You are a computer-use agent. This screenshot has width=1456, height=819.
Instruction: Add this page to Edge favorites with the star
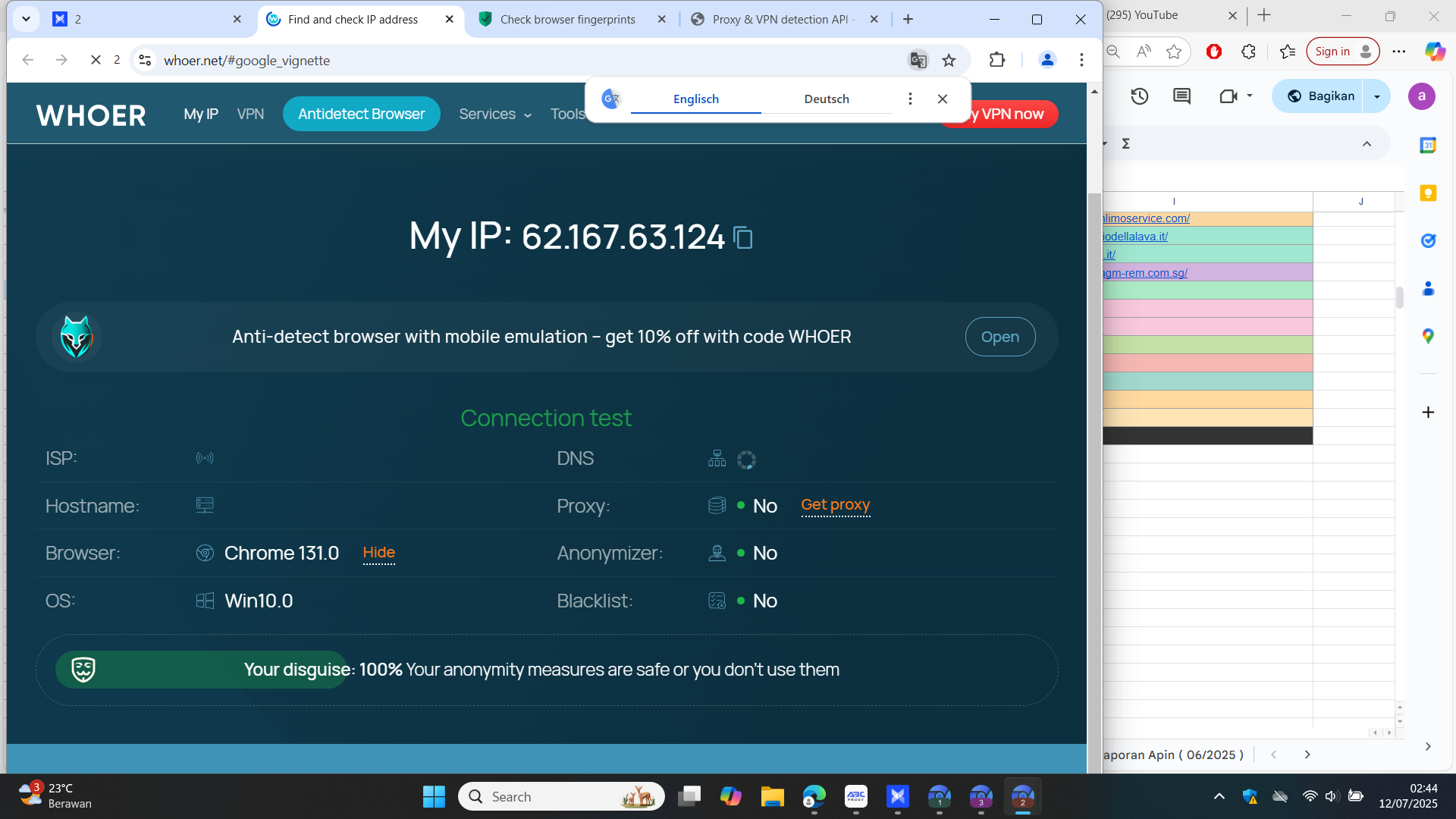click(1174, 52)
